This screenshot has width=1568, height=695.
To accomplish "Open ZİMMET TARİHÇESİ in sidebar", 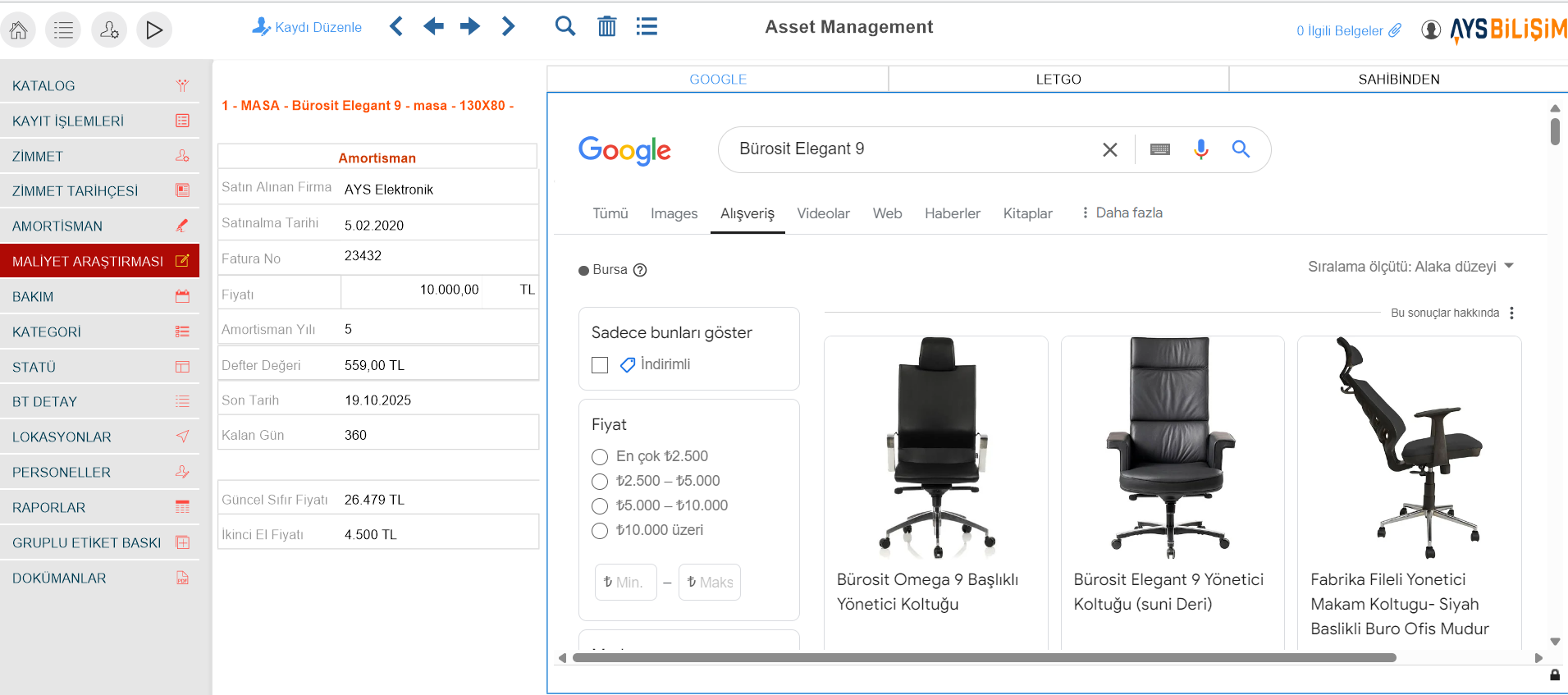I will [x=99, y=191].
